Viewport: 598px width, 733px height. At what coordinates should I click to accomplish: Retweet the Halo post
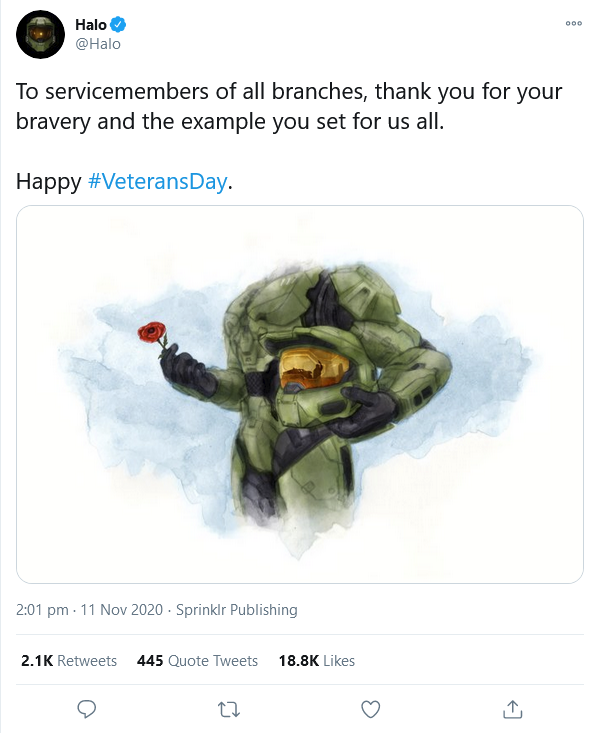[x=229, y=710]
